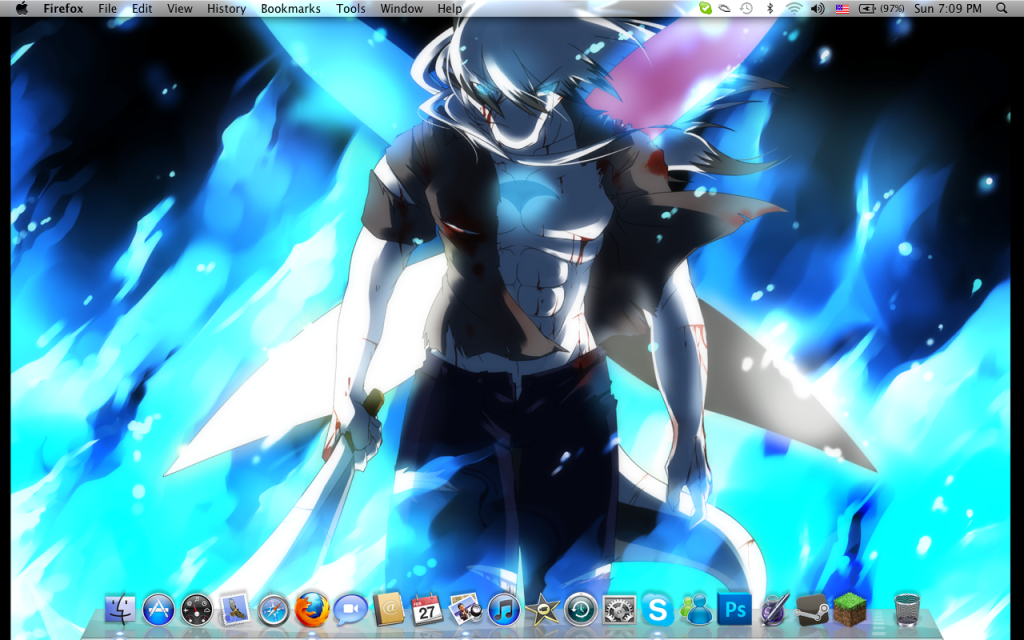Open the purple pen app in dock
Viewport: 1024px width, 640px height.
773,611
